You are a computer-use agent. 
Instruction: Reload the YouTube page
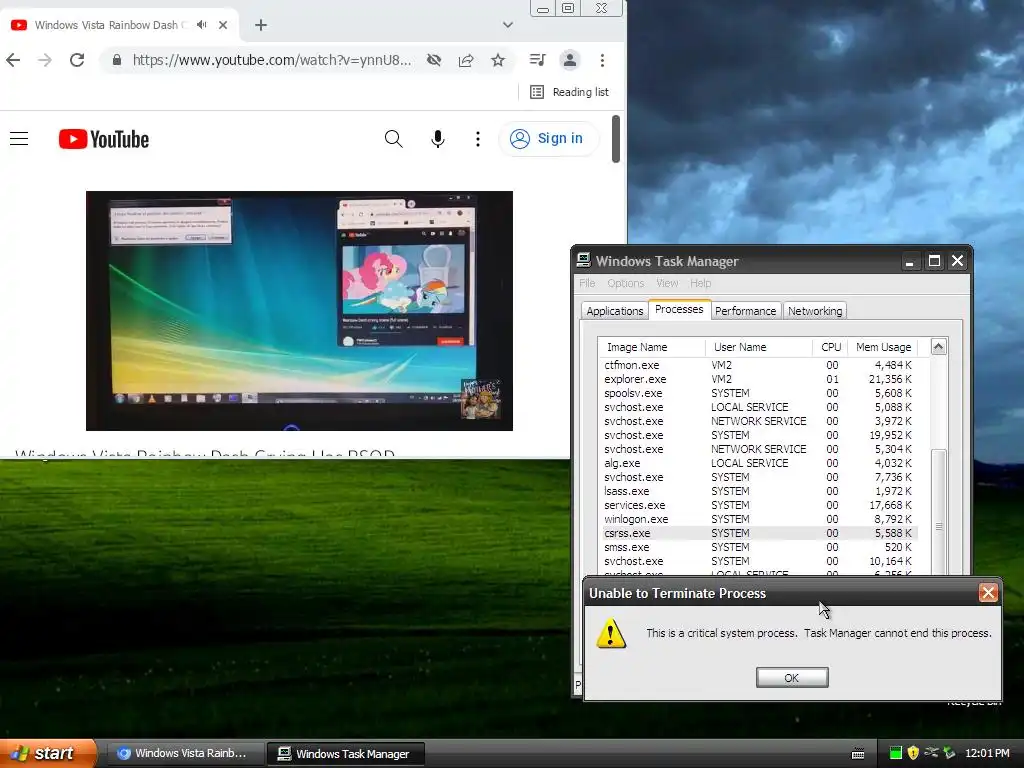coord(77,60)
